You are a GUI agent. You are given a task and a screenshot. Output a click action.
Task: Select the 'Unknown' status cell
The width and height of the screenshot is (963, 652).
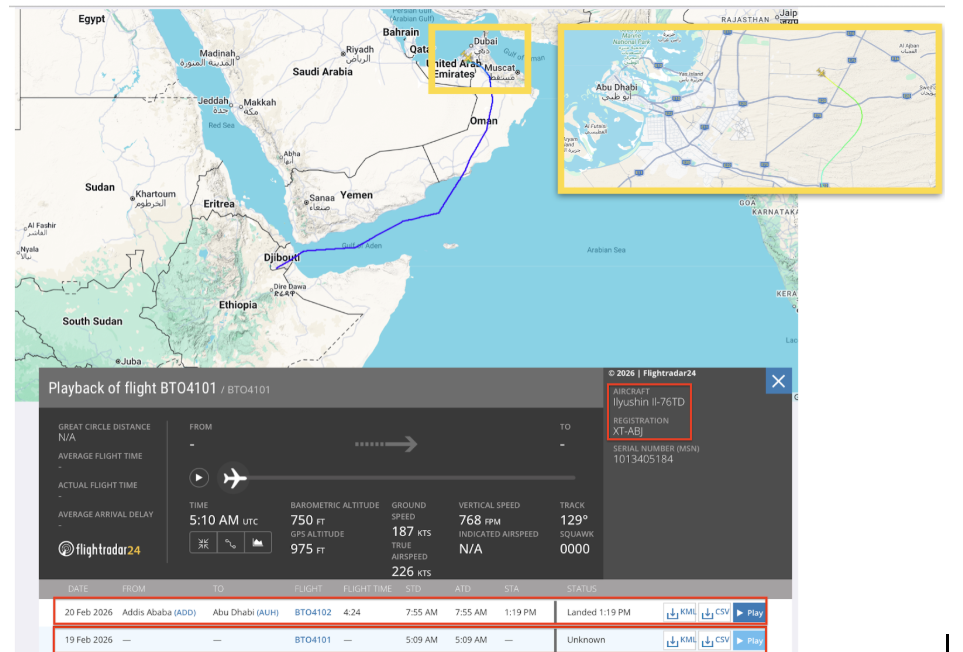pyautogui.click(x=586, y=640)
